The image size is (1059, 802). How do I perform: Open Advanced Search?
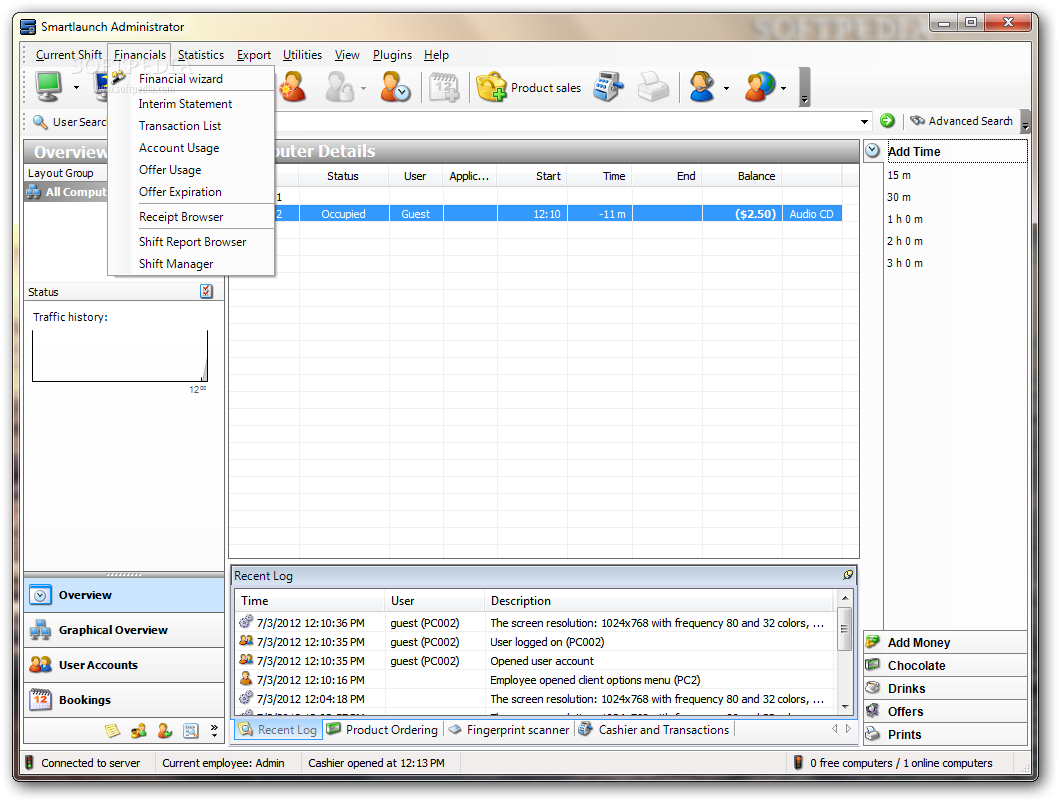pyautogui.click(x=961, y=121)
